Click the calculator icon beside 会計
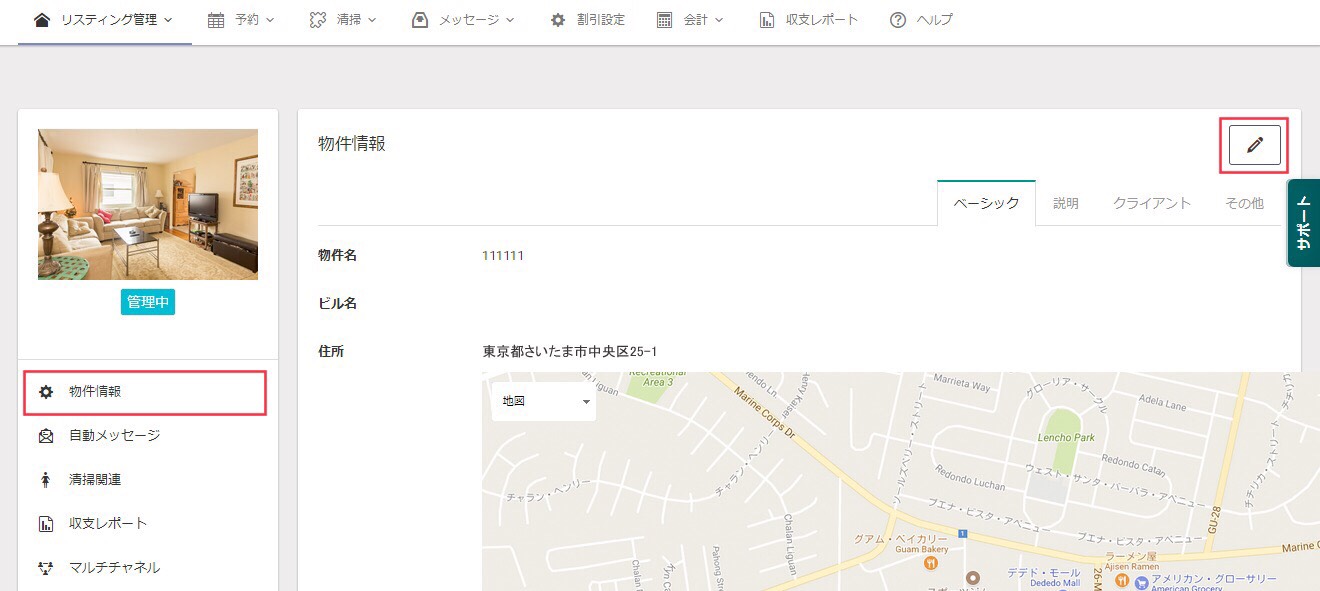 [x=664, y=19]
